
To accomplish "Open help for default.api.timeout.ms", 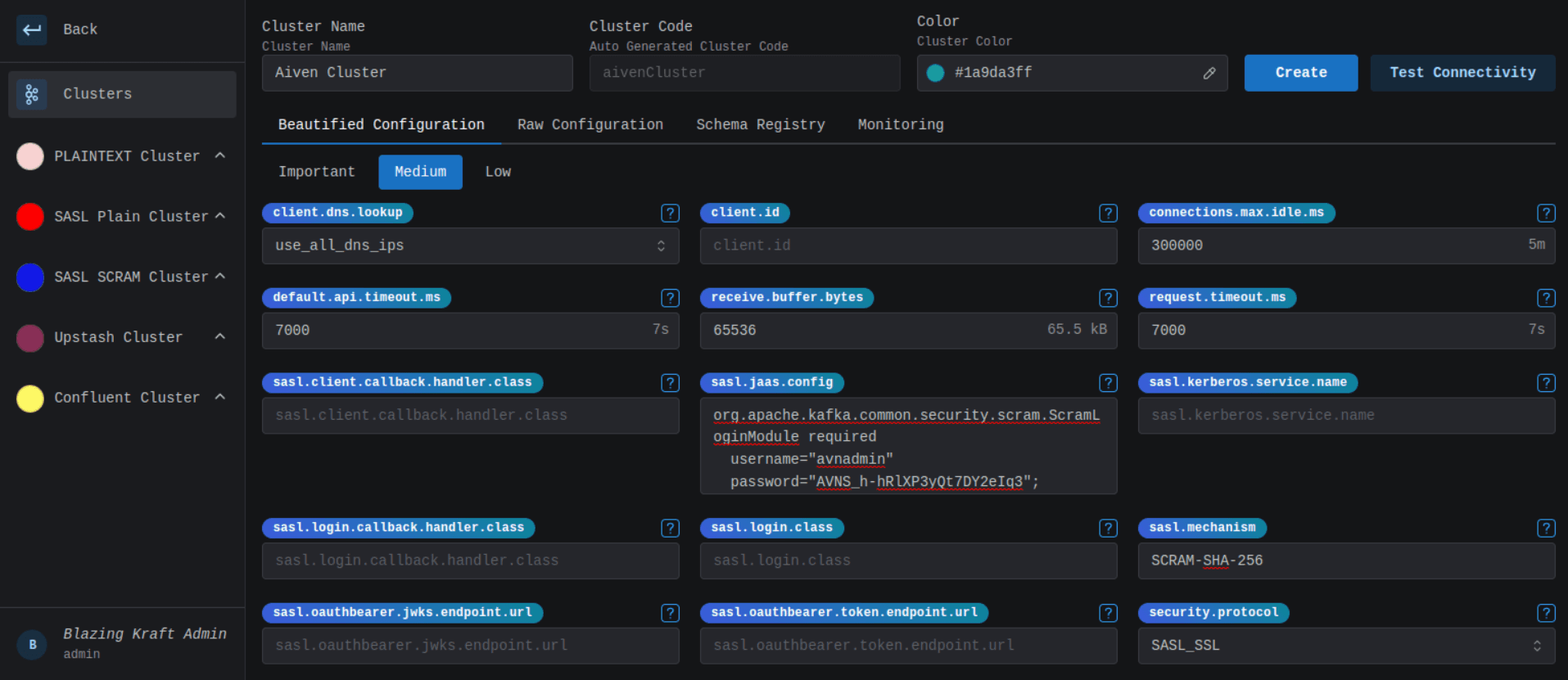I will pyautogui.click(x=670, y=298).
